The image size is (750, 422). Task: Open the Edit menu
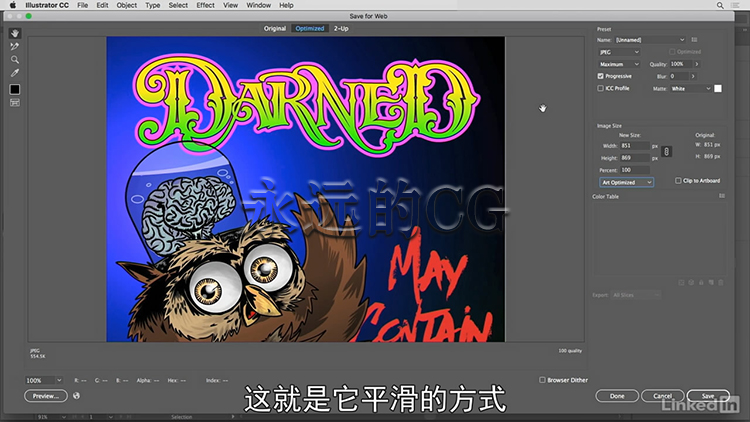[102, 5]
